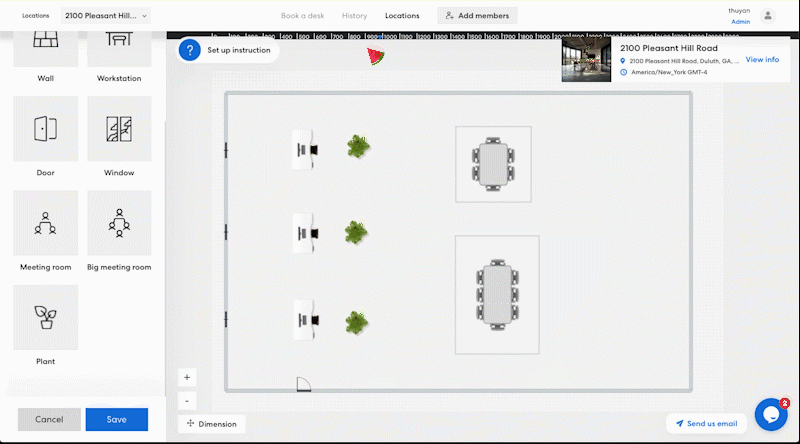The image size is (800, 444).
Task: Open Set up instruction
Action: [x=239, y=50]
